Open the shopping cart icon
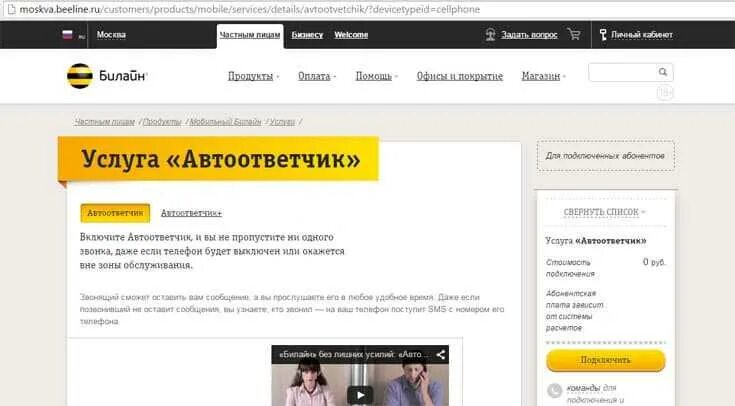The height and width of the screenshot is (406, 735). (574, 34)
